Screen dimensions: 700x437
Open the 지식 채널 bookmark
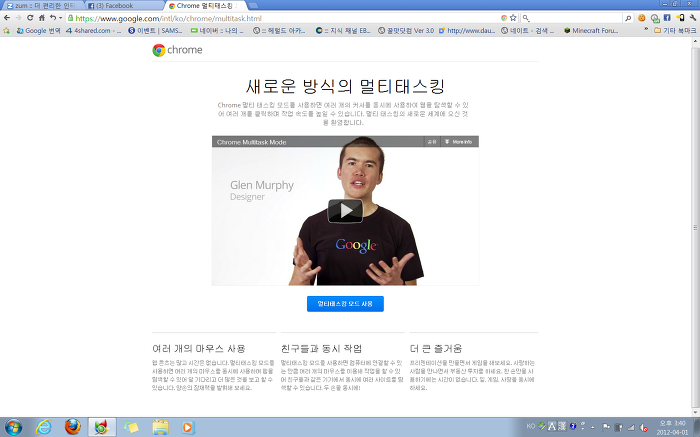pos(343,31)
